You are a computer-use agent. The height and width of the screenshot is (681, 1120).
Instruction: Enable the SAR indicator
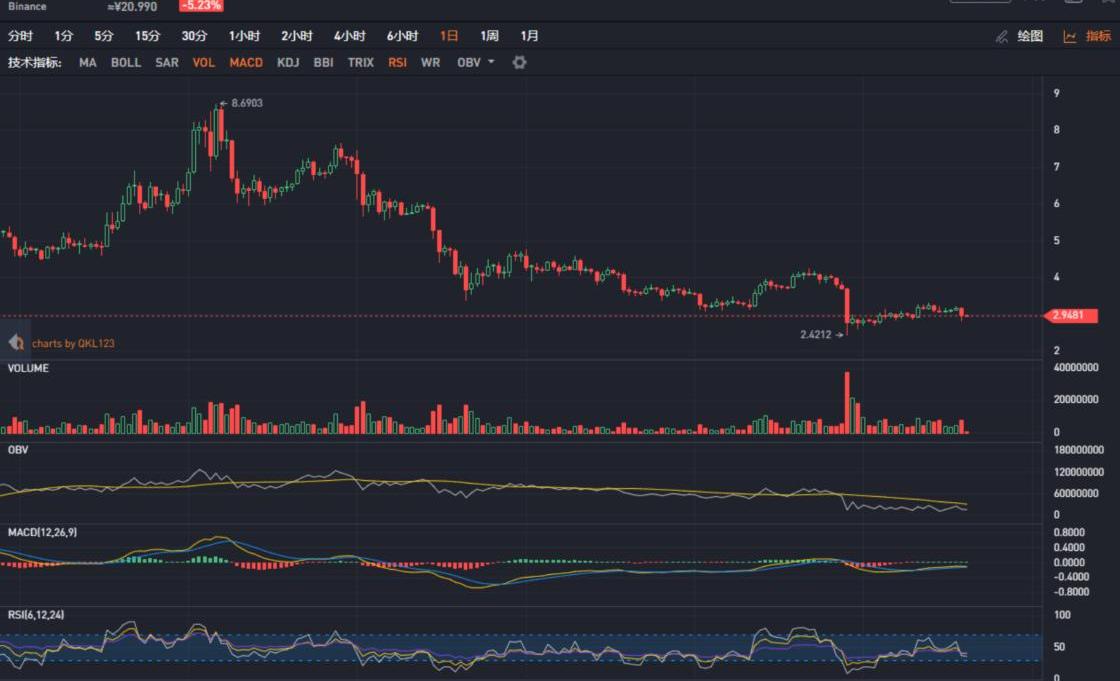pos(167,62)
